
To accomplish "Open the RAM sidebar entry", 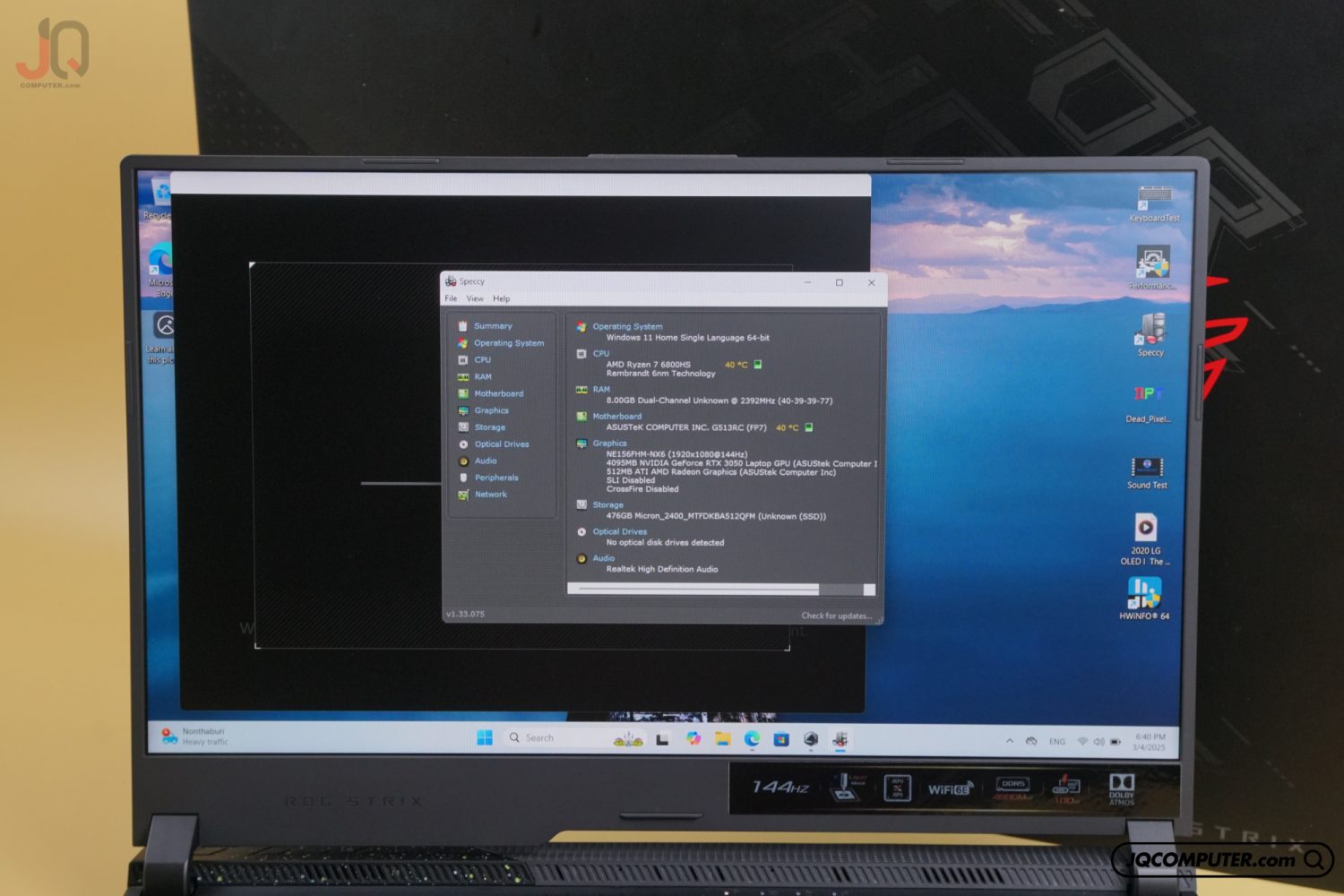I will point(474,377).
